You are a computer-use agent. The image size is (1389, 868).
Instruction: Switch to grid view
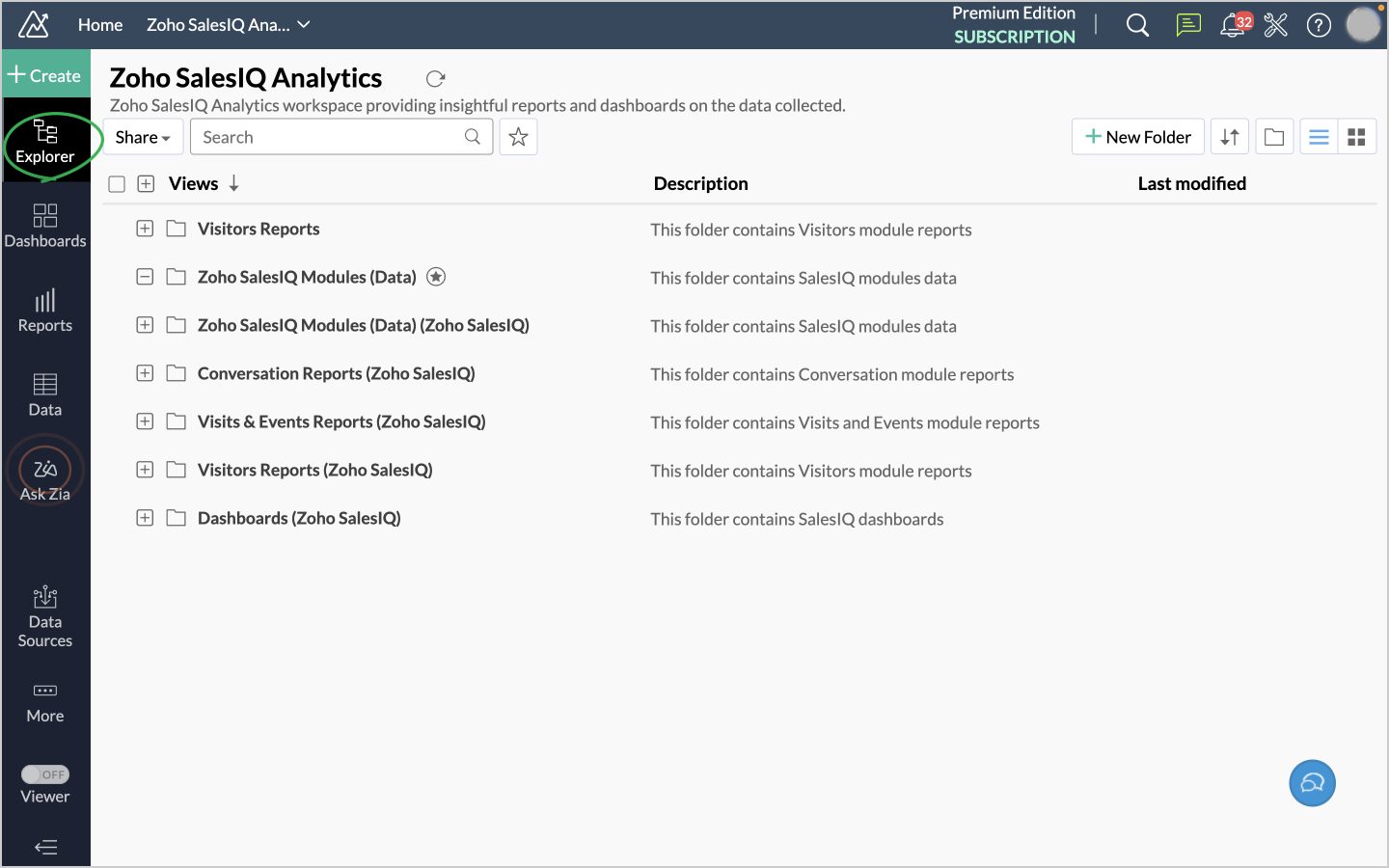1357,137
